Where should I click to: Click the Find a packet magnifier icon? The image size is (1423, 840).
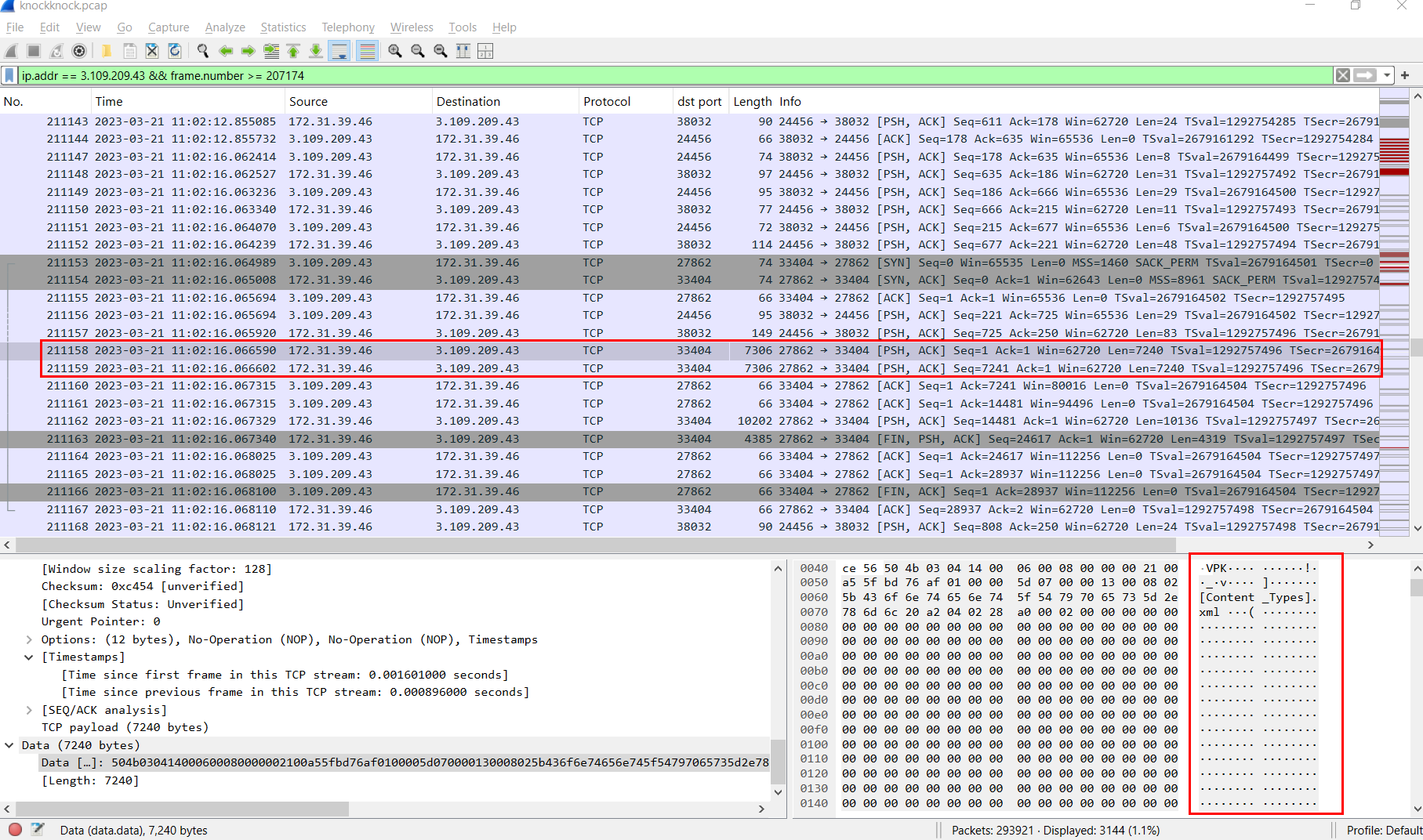[203, 52]
